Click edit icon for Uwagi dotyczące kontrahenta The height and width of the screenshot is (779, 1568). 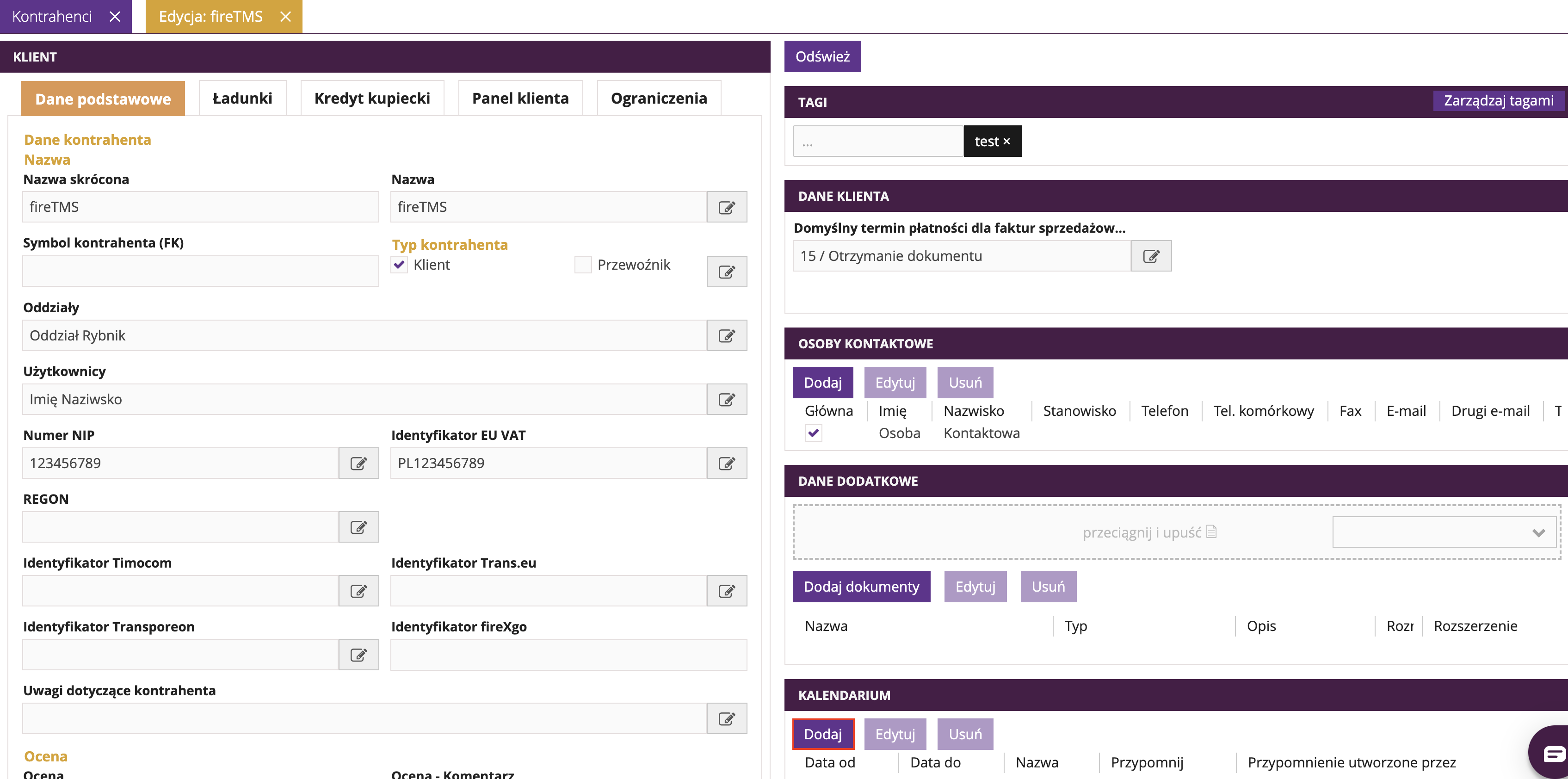[726, 719]
